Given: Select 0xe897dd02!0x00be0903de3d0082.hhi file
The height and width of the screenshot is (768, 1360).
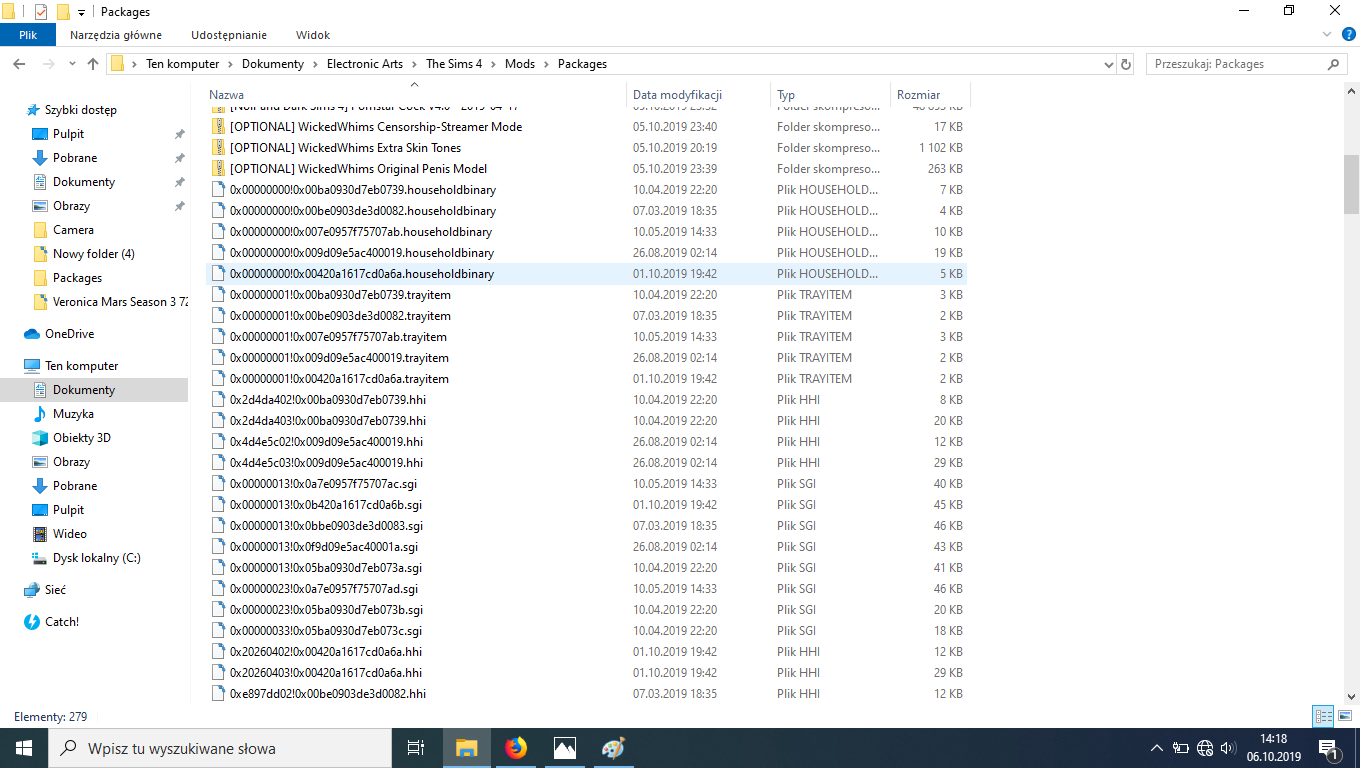Looking at the screenshot, I should click(x=328, y=694).
